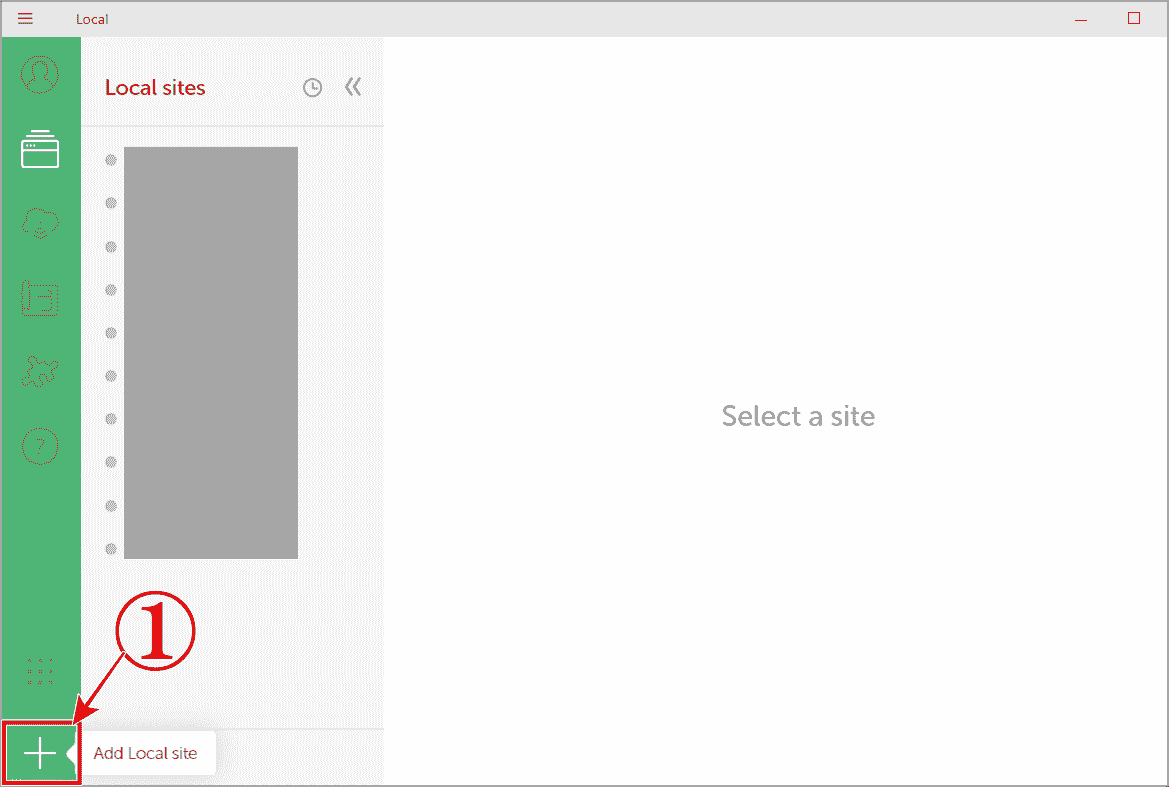Image resolution: width=1169 pixels, height=787 pixels.
Task: Open the account avatar icon in sidebar
Action: [40, 75]
